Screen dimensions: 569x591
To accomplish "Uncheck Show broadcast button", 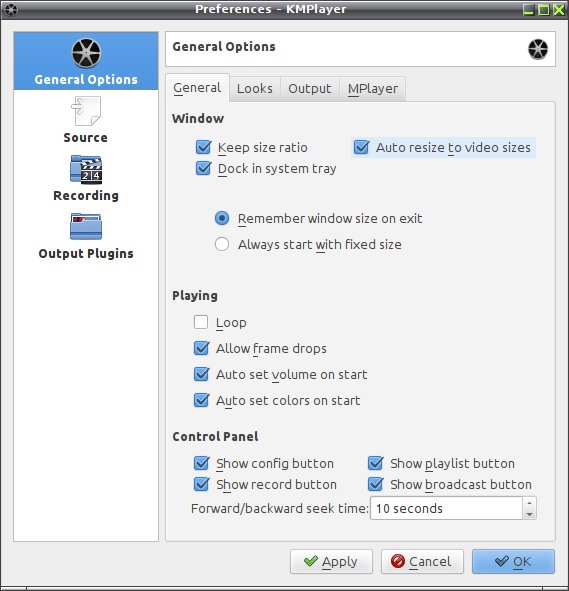I will 375,484.
